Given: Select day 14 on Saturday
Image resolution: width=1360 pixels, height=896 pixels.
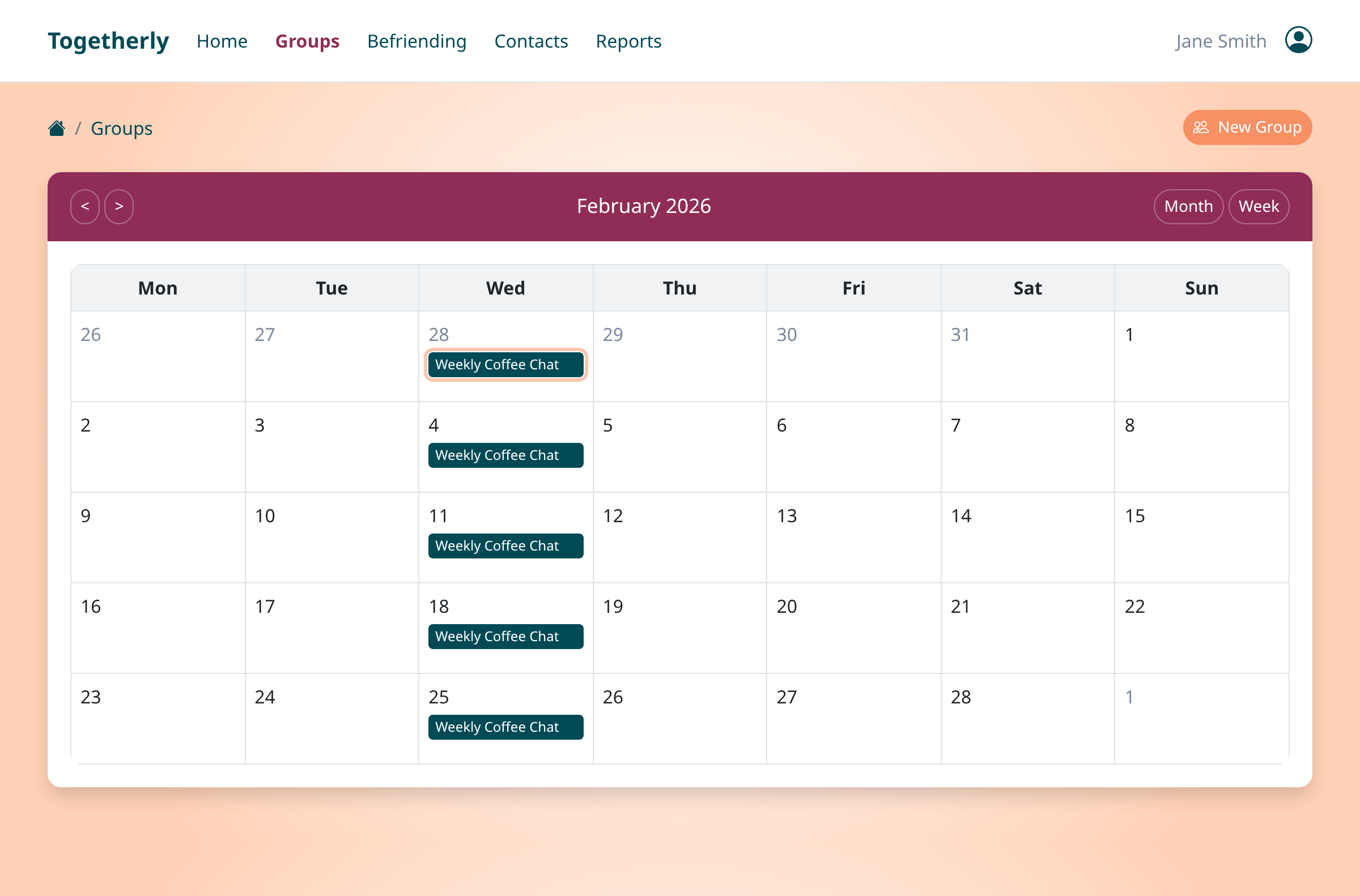Looking at the screenshot, I should tap(1028, 537).
